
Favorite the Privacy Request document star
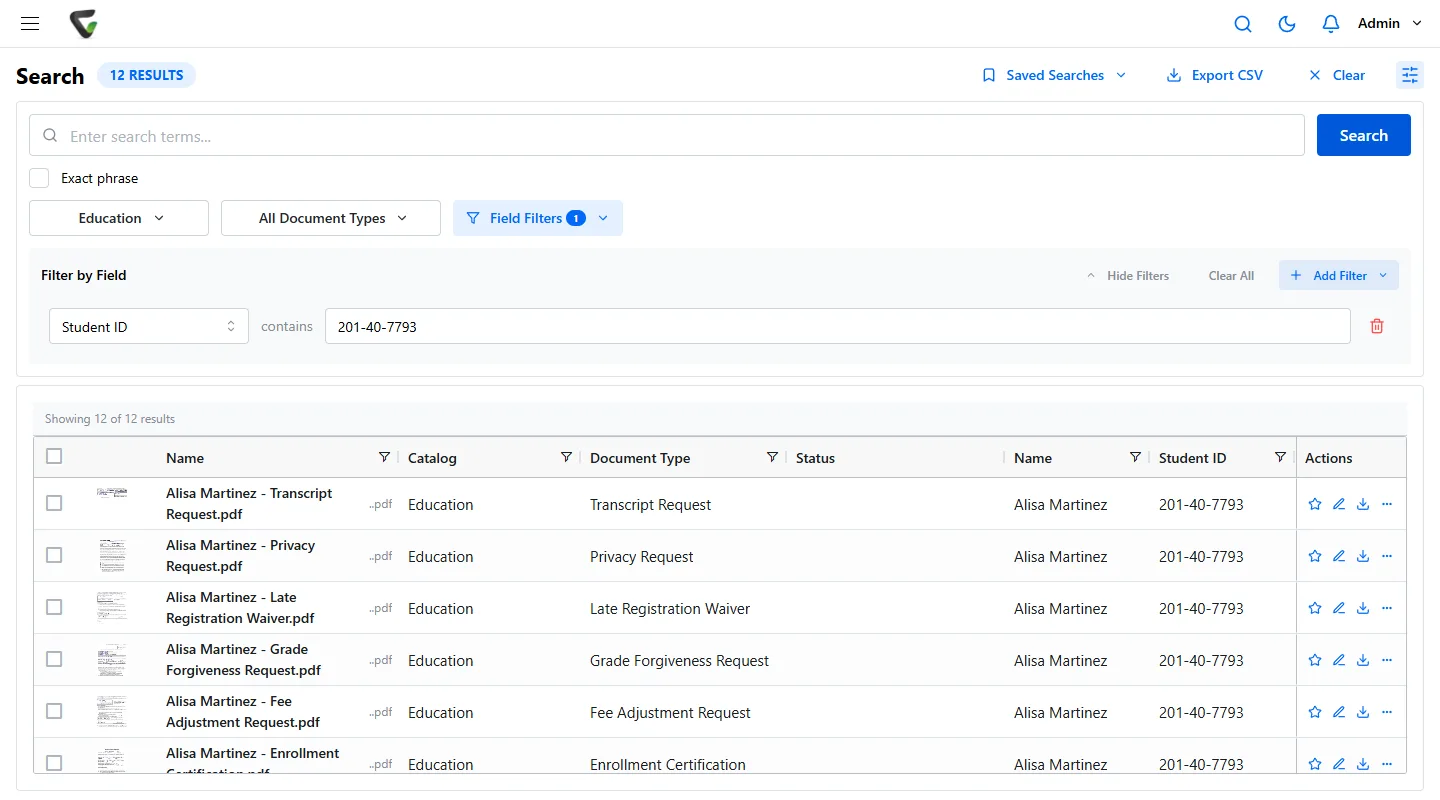coord(1315,556)
